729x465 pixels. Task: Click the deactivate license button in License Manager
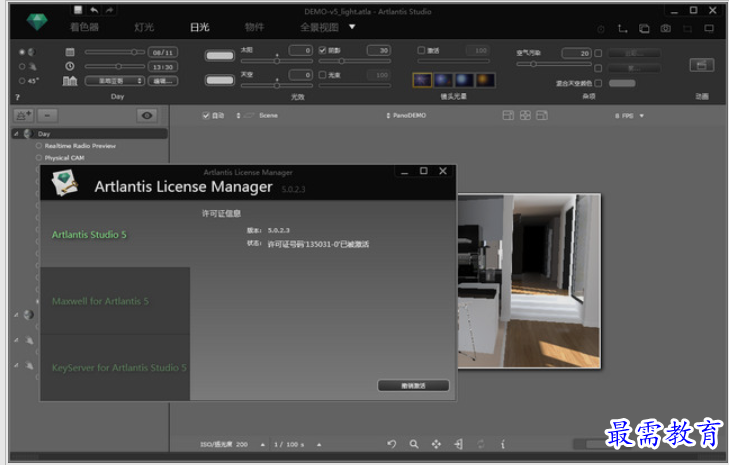413,385
